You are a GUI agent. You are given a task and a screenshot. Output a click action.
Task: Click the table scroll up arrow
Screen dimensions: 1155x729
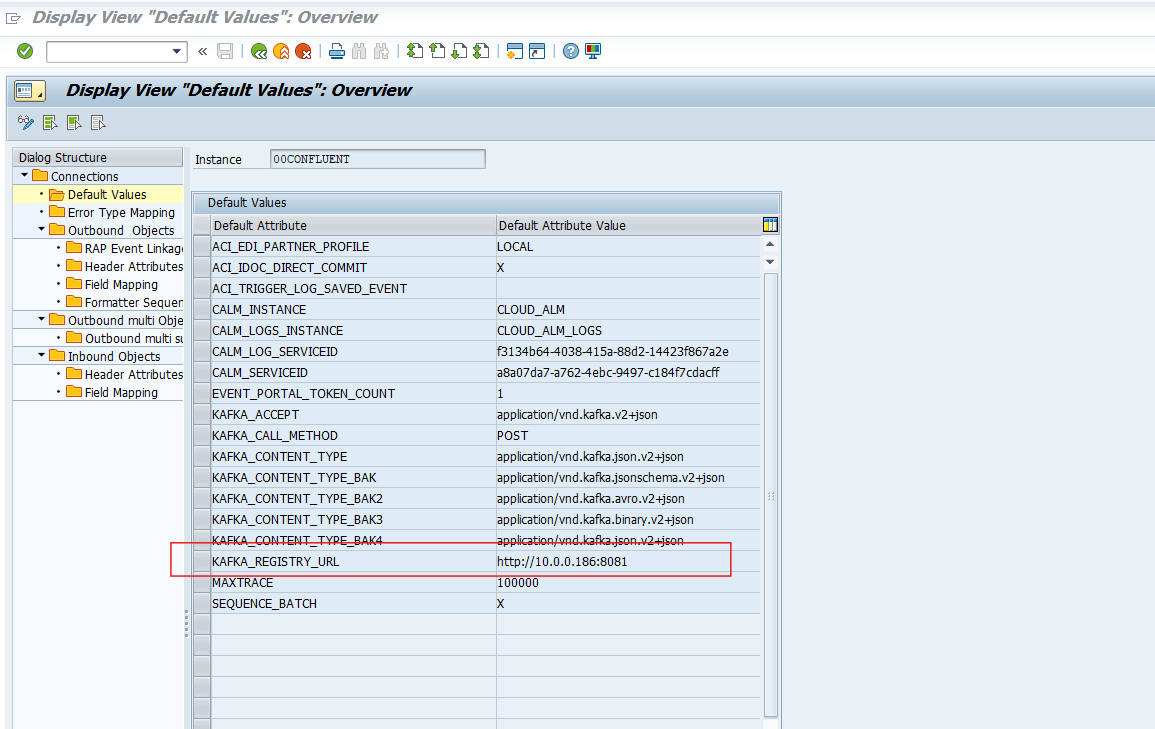pyautogui.click(x=770, y=244)
